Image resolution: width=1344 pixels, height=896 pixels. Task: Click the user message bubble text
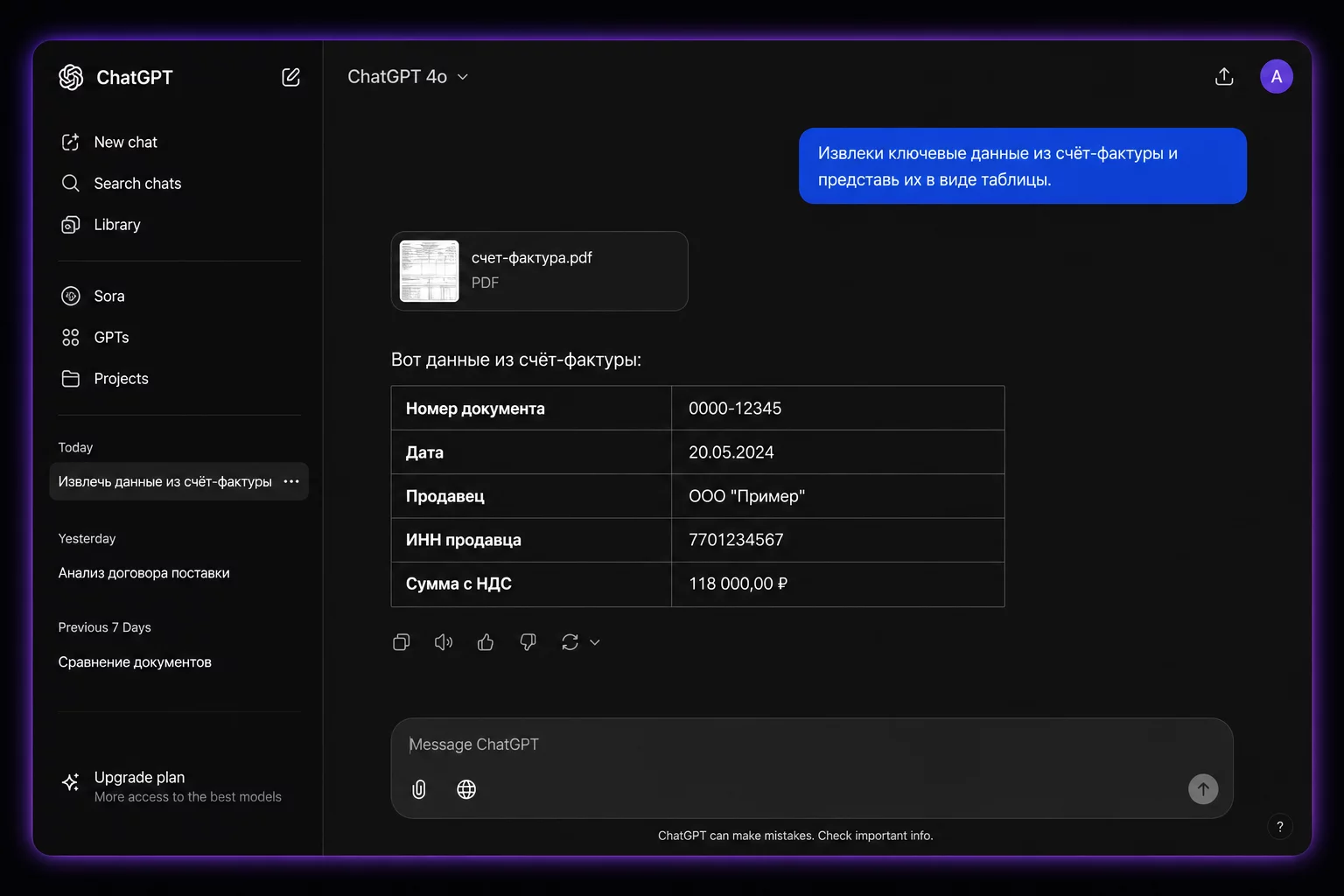click(x=997, y=166)
